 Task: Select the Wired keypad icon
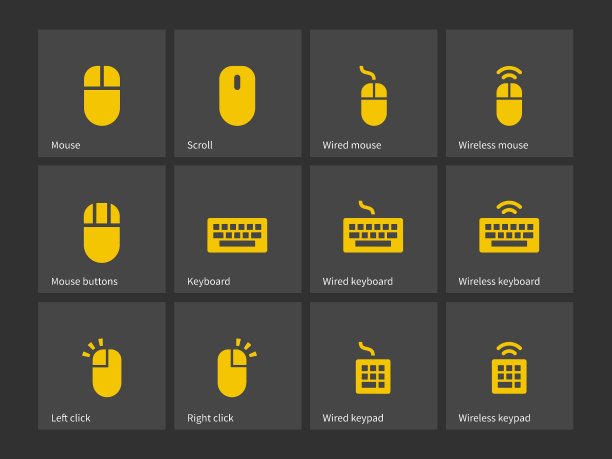(373, 368)
